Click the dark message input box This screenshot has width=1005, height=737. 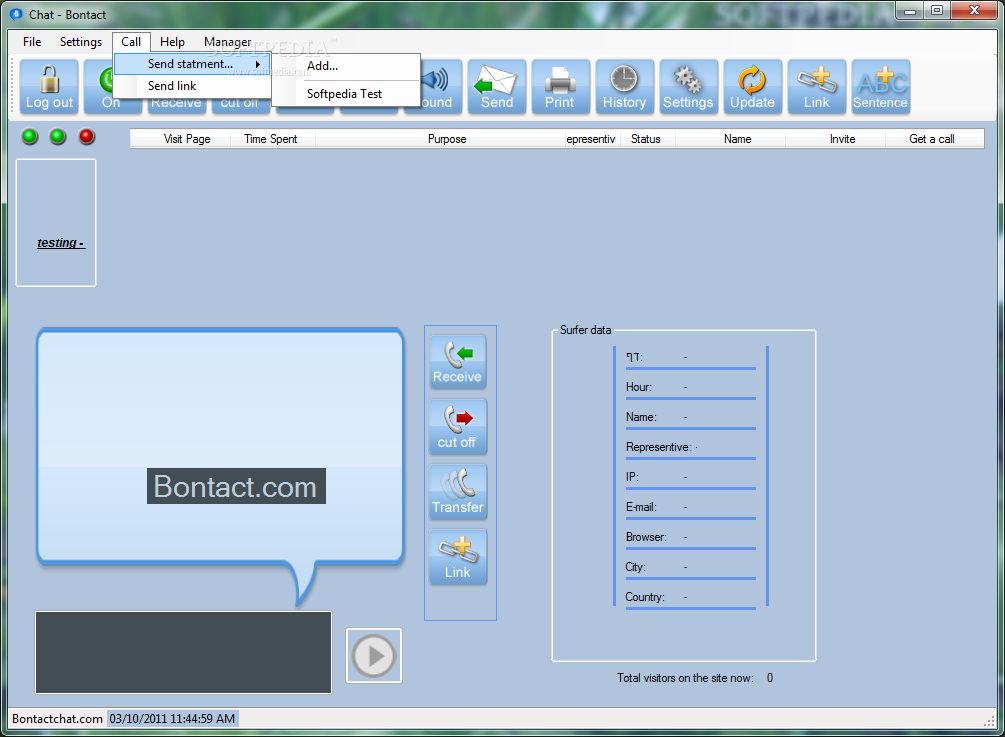tap(183, 652)
